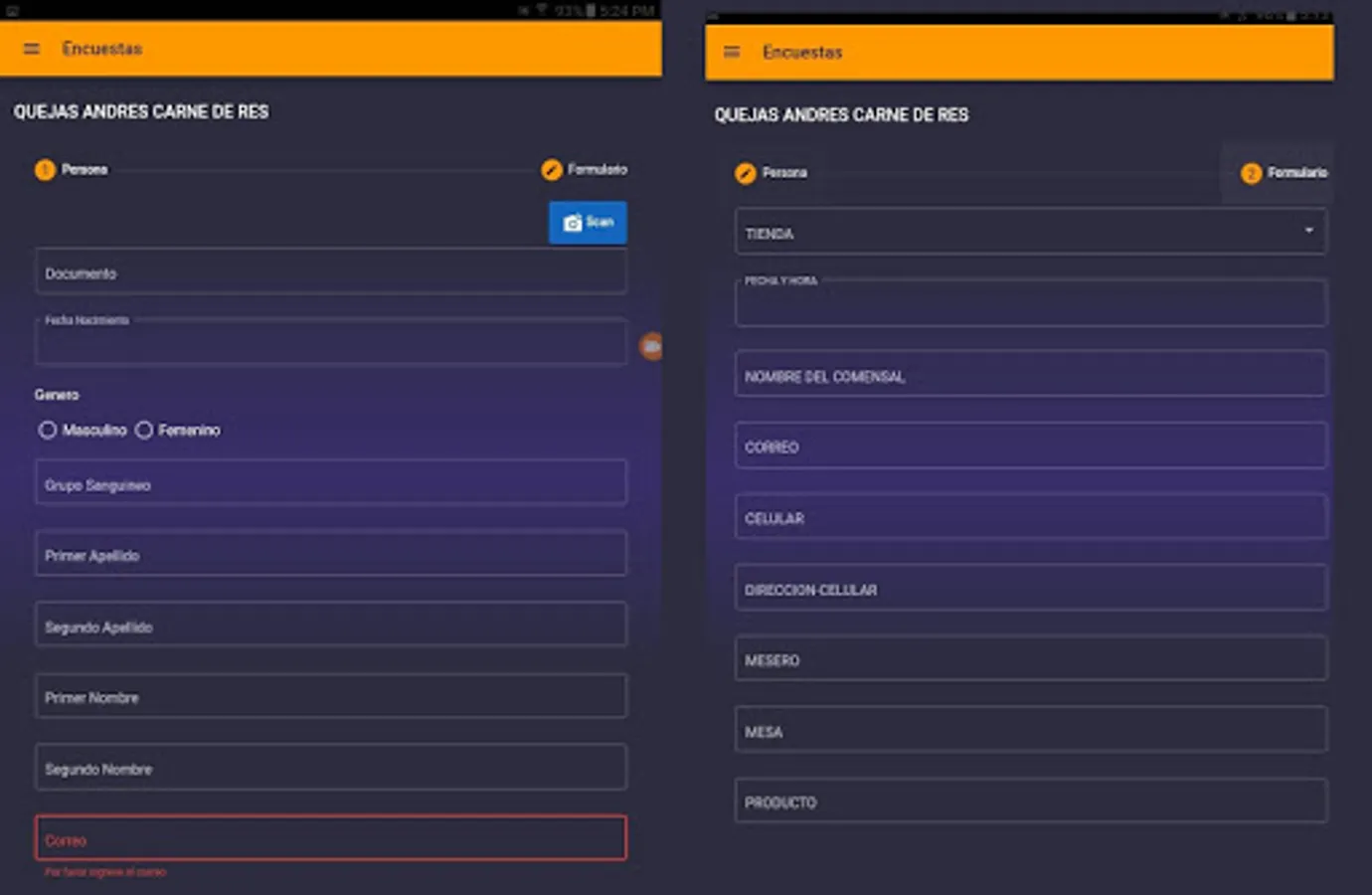Choose the Masculino radio option
Viewport: 1372px width, 895px height.
(83, 431)
